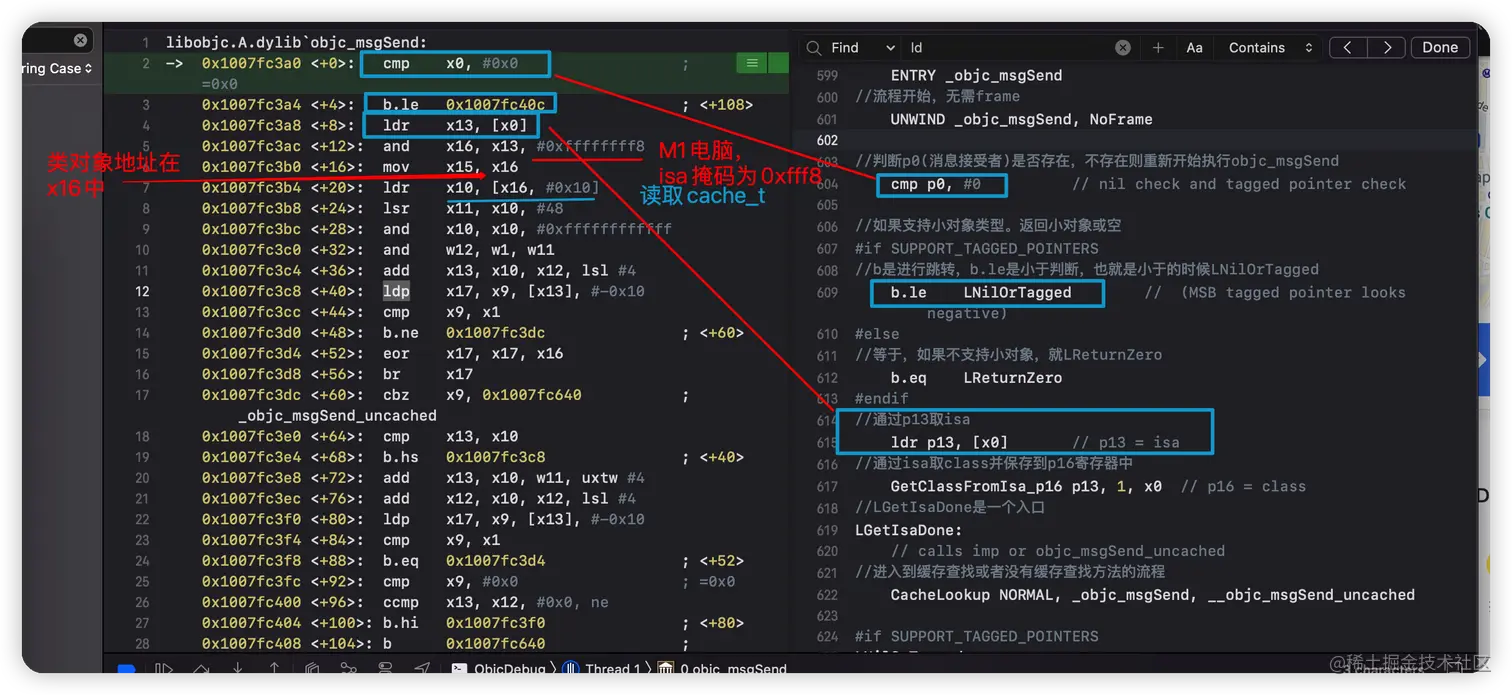Click header 'libobjc.A.dylib`objc_msgSend:' on line 1
This screenshot has width=1512, height=695.
coord(296,43)
